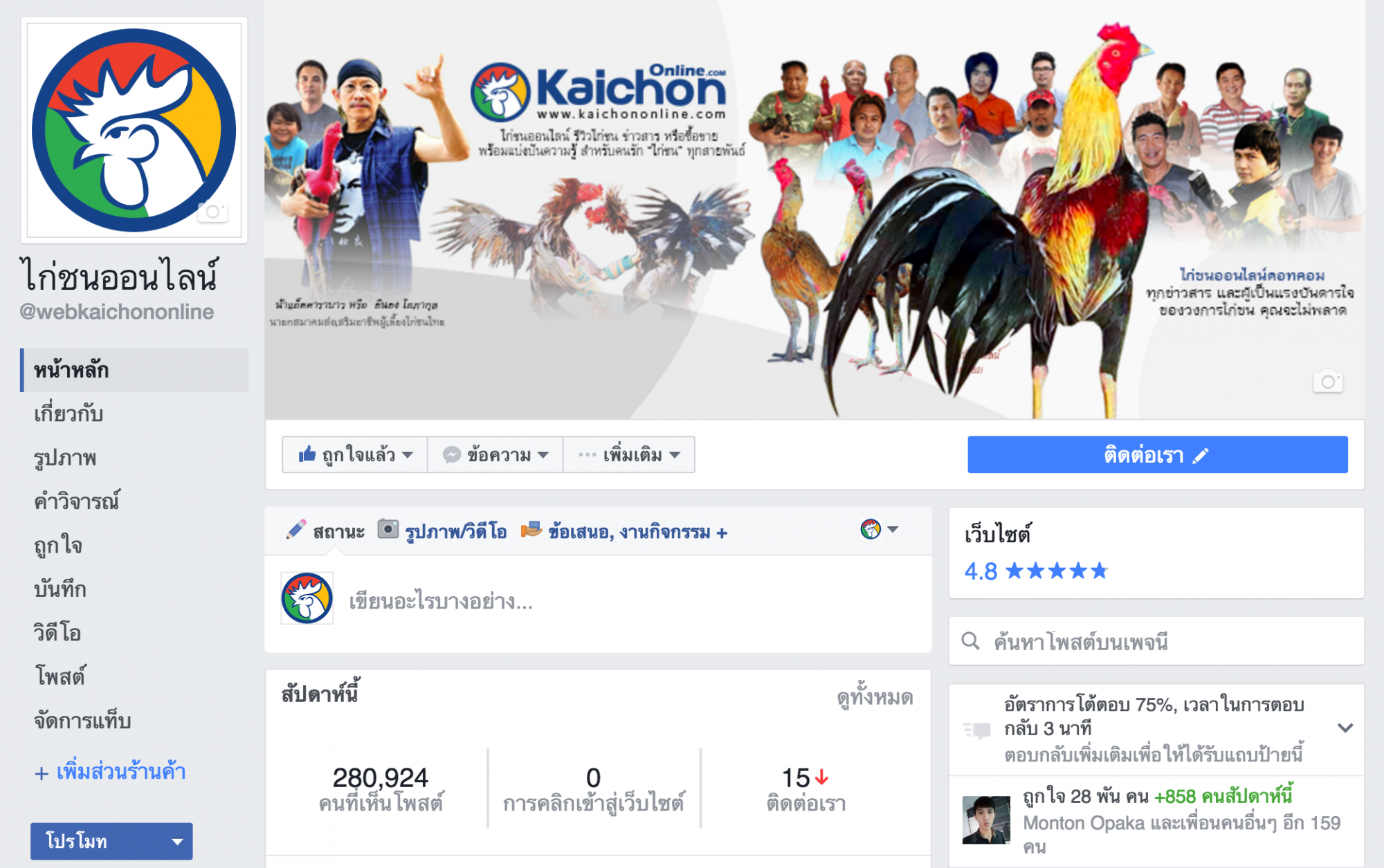Click ดูทั้งหมด see all link
The height and width of the screenshot is (868, 1384).
point(875,697)
